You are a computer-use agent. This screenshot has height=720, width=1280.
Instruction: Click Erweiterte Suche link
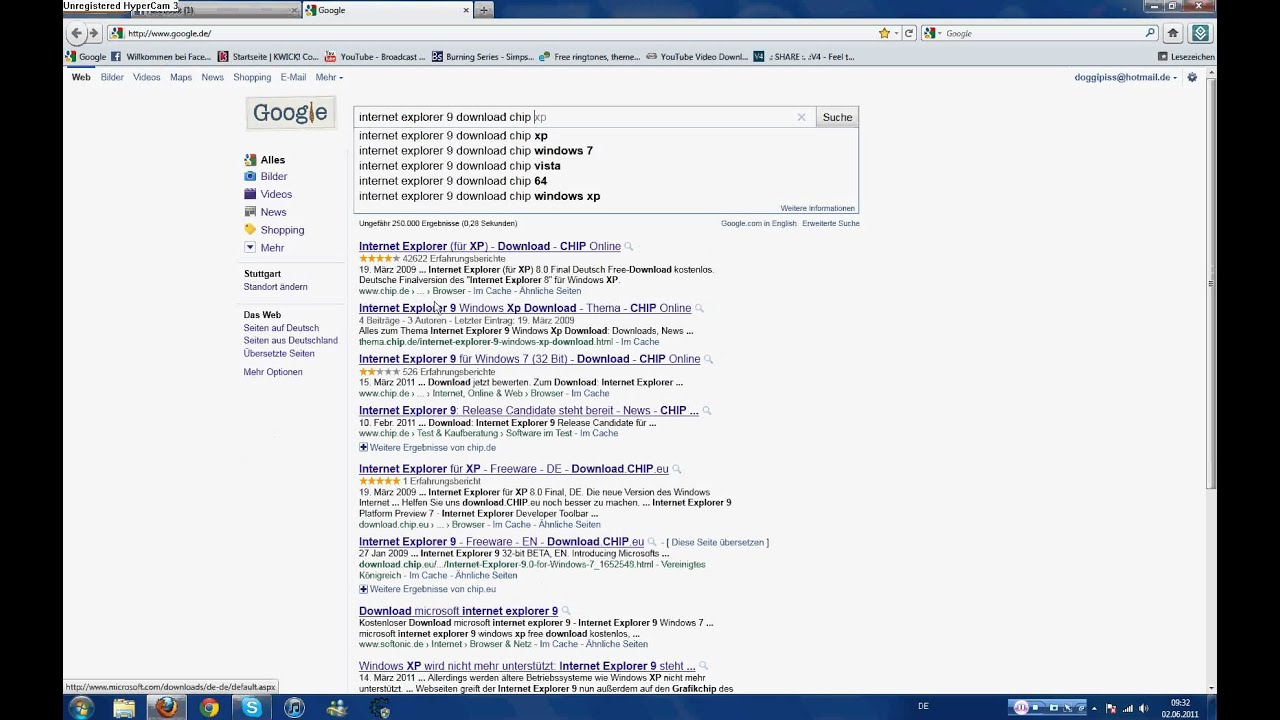coord(831,224)
